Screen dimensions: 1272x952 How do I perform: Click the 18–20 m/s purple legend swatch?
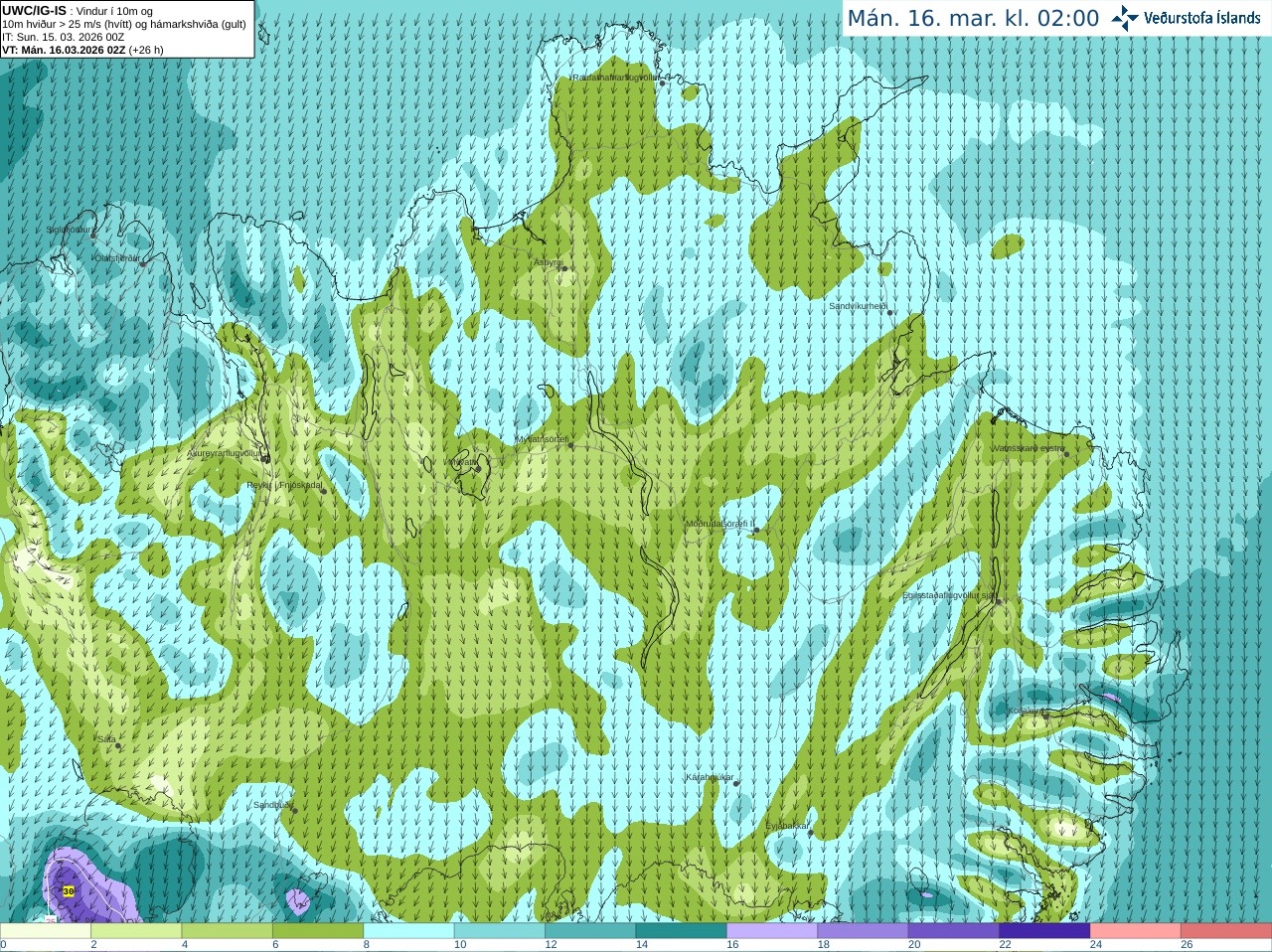(x=863, y=931)
